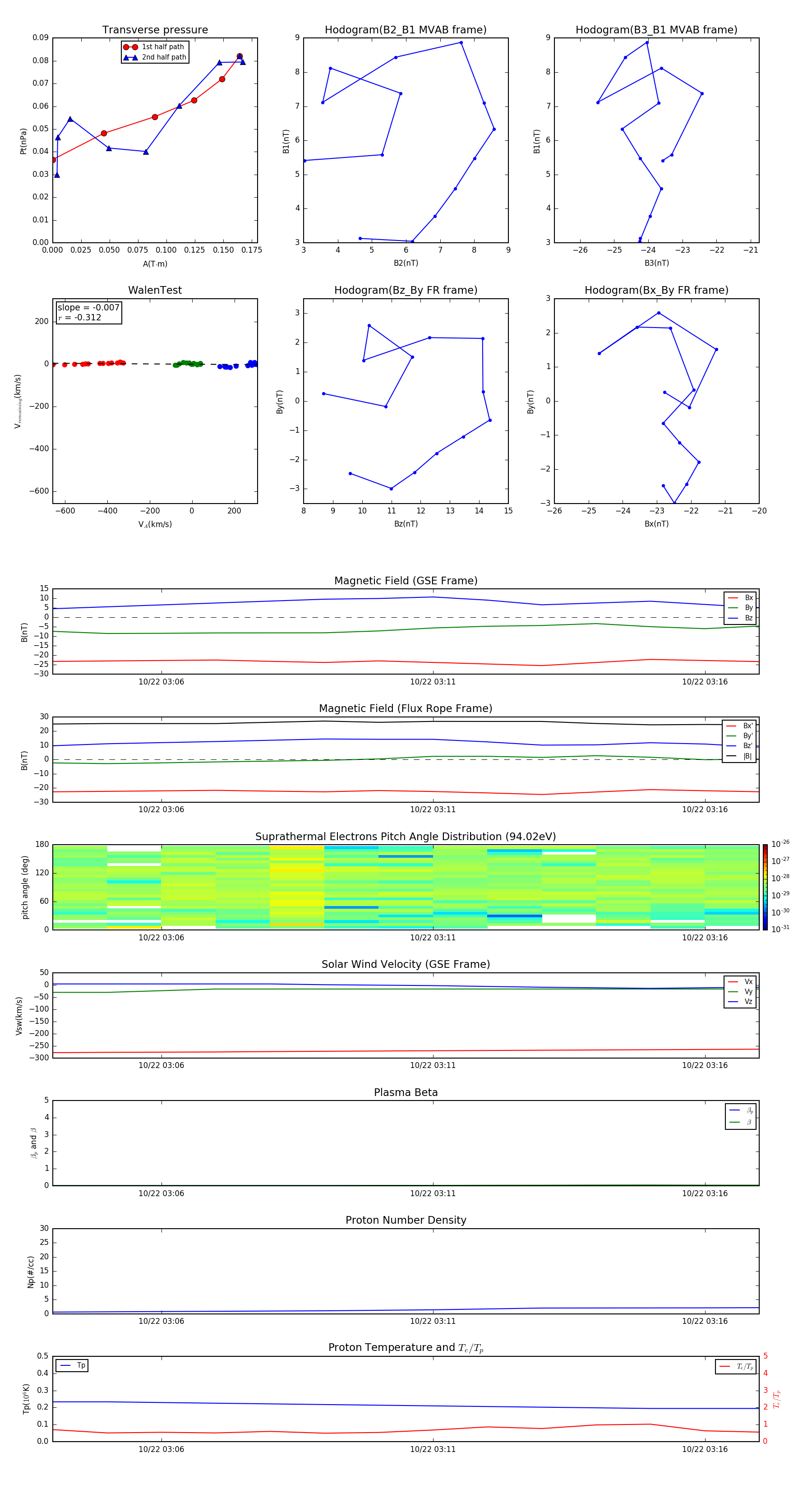This screenshot has width=812, height=1489.
Task: Select Vy in the solar wind legend
Action: (x=740, y=991)
